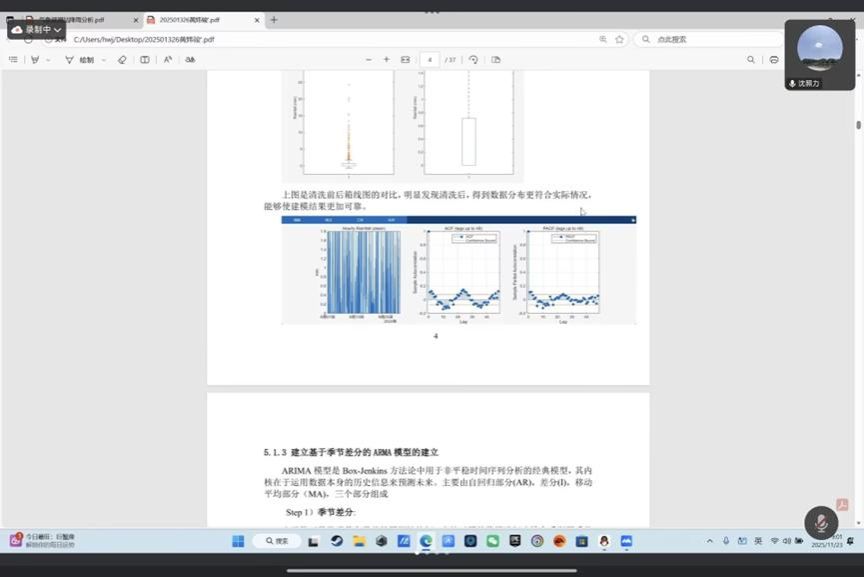
Task: Select the eraser tool in PDF toolbar
Action: (122, 60)
